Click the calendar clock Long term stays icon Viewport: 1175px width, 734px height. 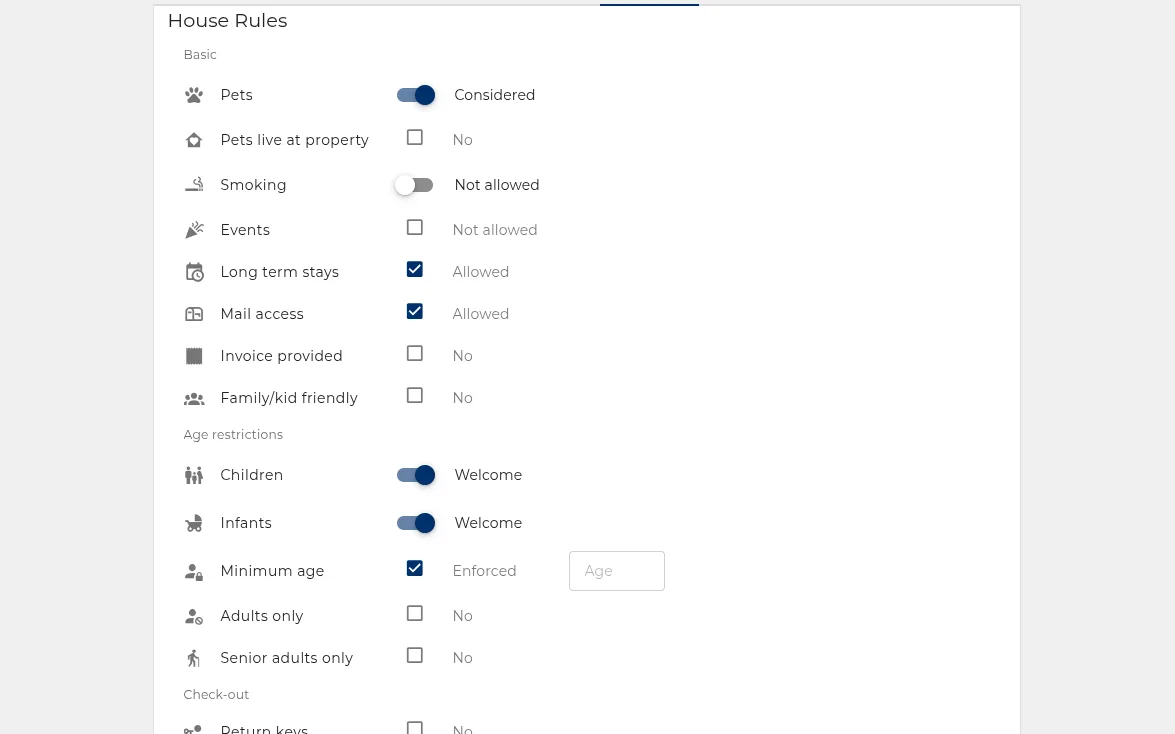pyautogui.click(x=194, y=272)
